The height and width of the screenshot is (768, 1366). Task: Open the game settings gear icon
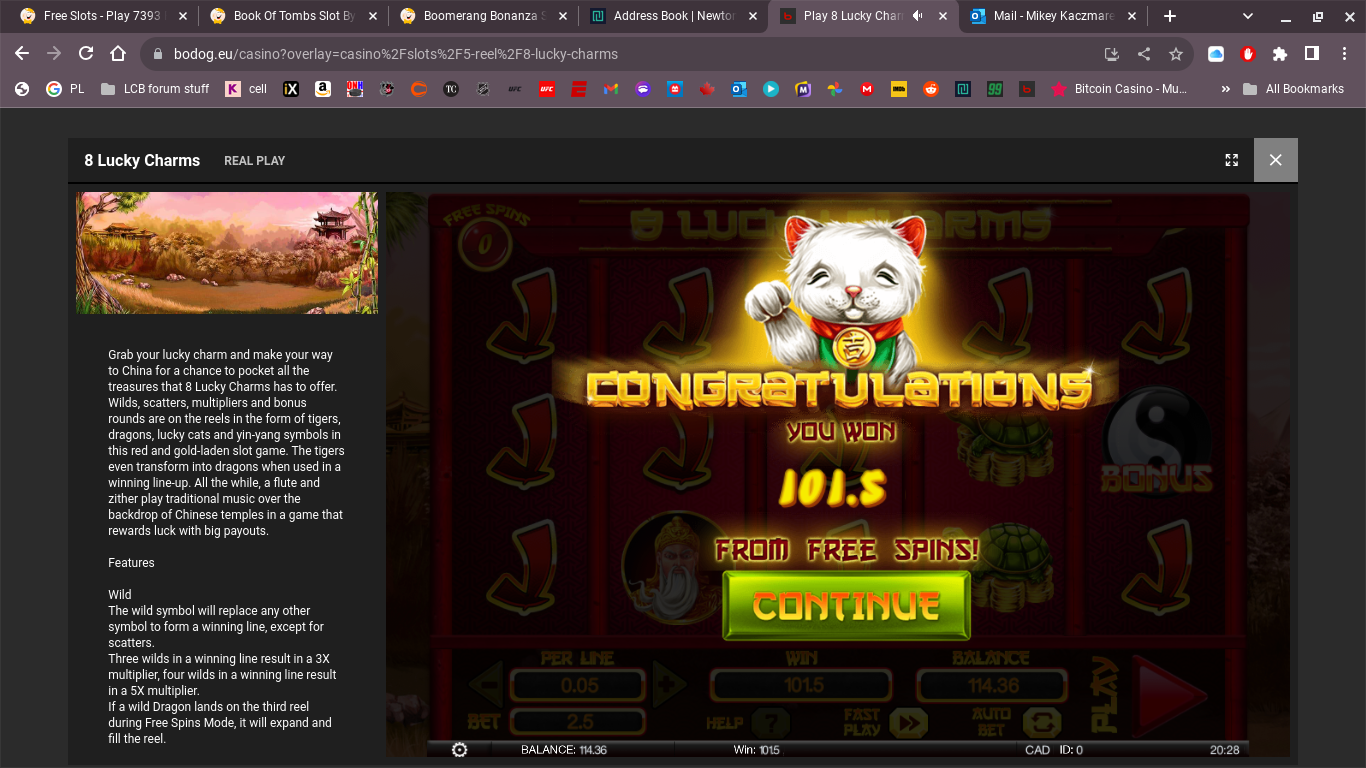(x=460, y=750)
